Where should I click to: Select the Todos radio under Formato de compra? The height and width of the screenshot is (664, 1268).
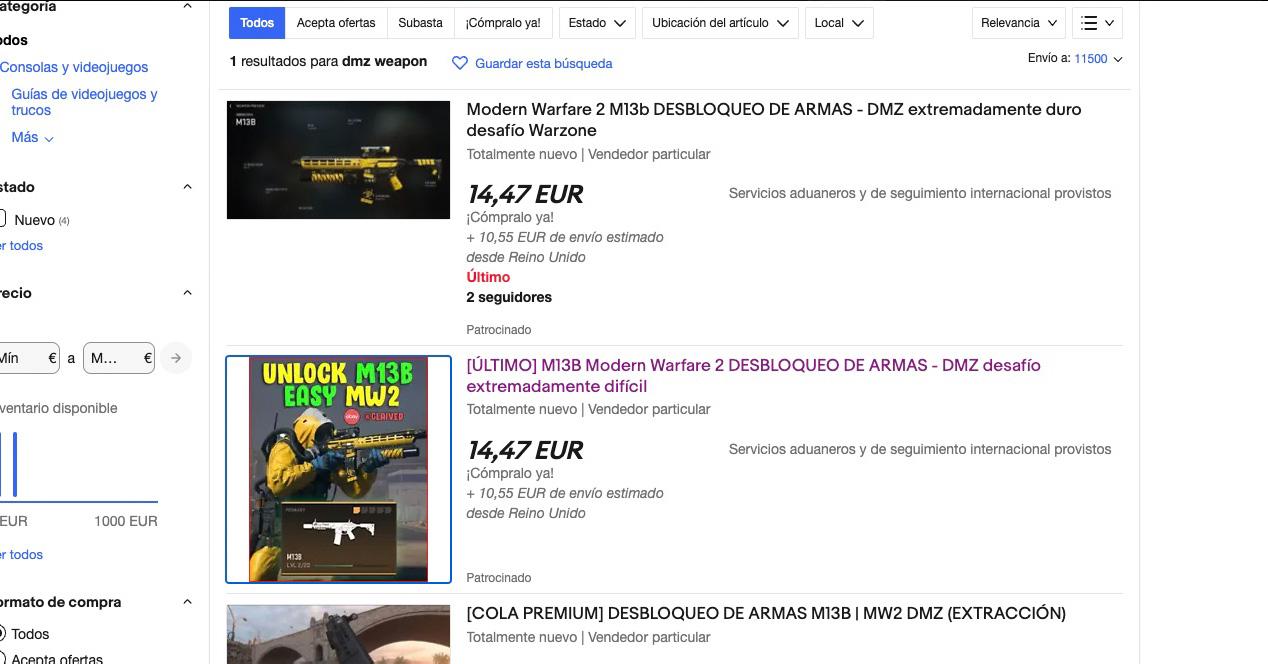coord(0,633)
